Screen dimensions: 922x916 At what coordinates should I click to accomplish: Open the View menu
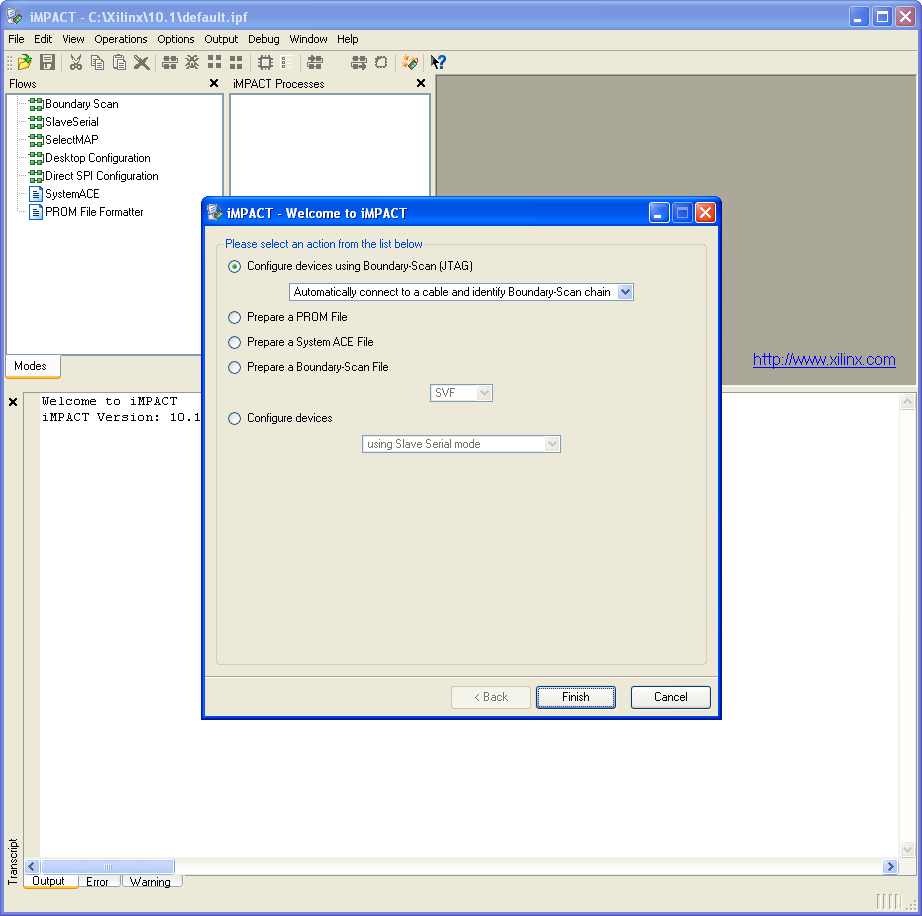pos(74,39)
